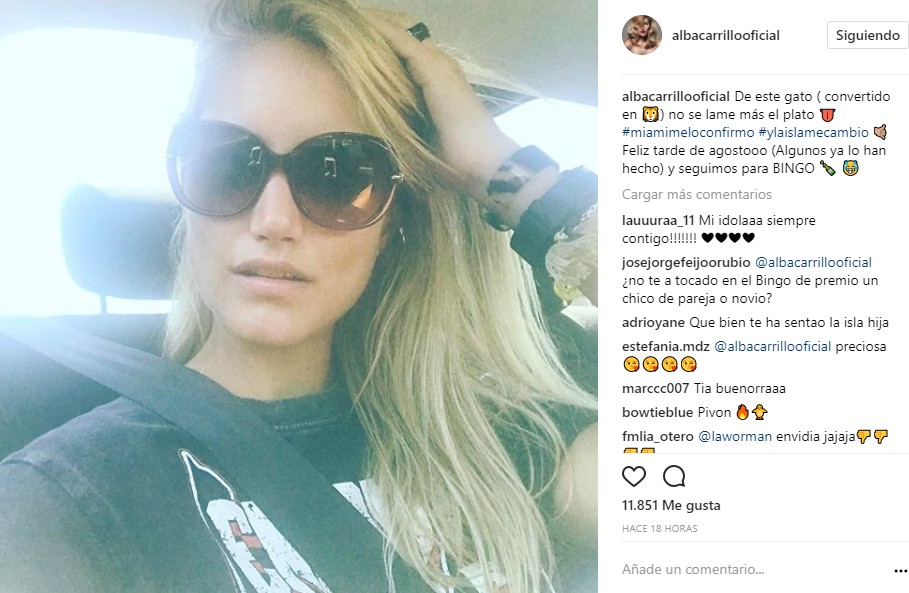Click the comment speech bubble icon

click(x=674, y=476)
